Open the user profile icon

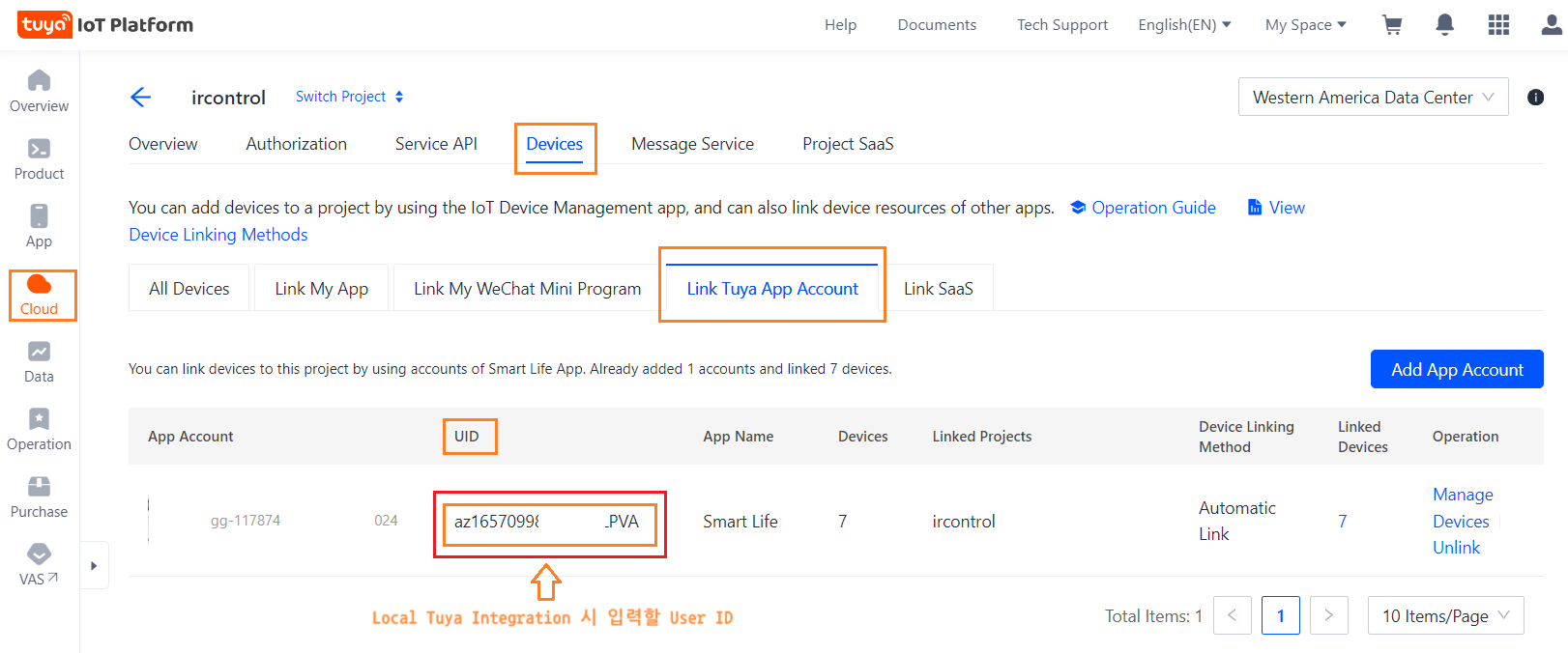pos(1552,25)
